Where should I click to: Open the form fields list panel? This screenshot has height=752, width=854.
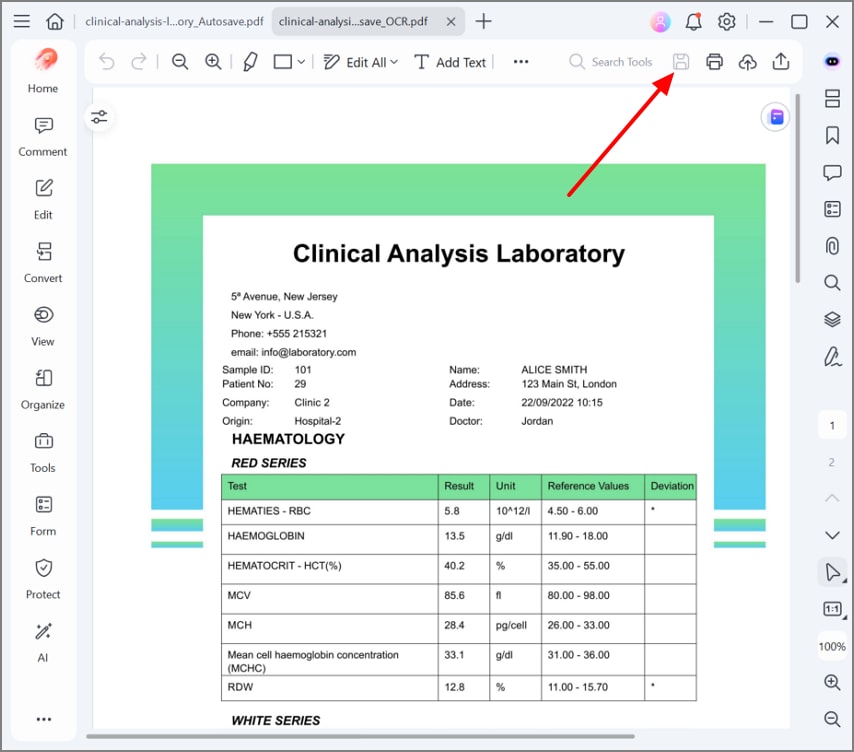pos(832,209)
